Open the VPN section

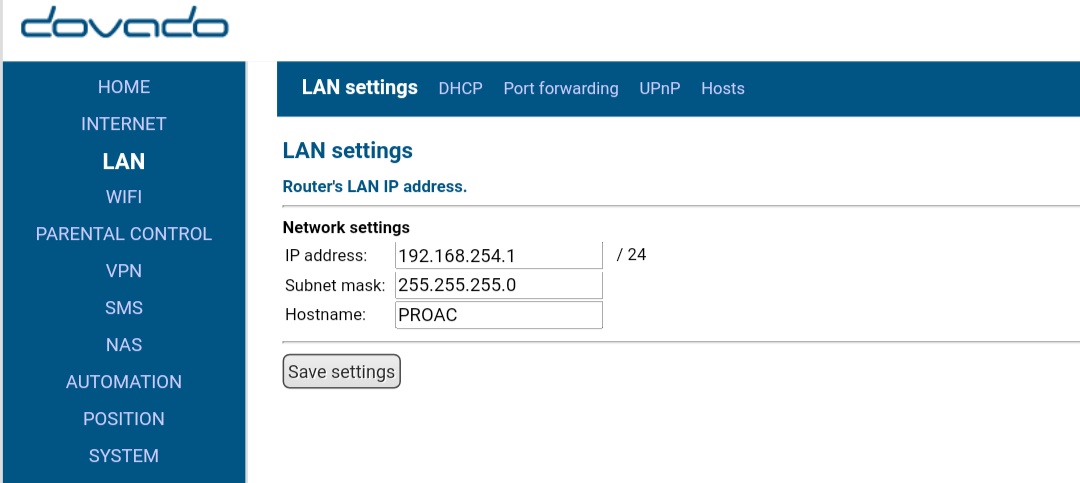point(124,271)
